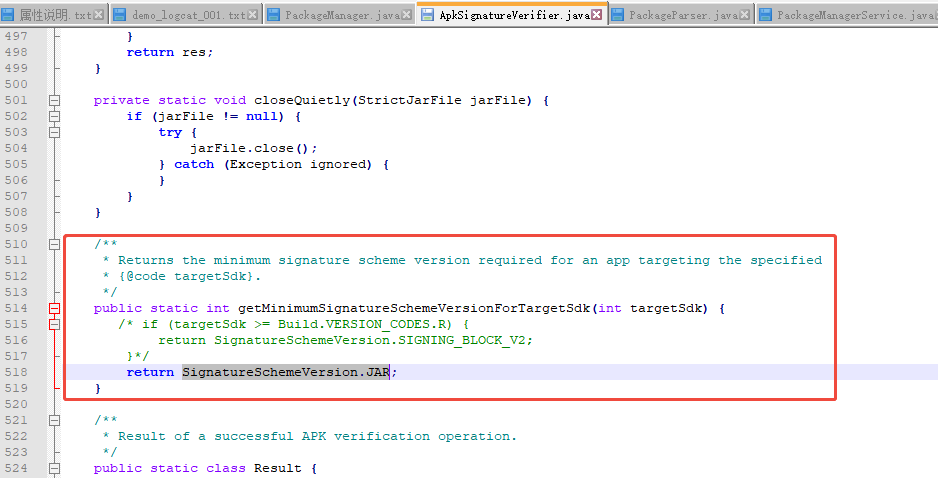The image size is (938, 478).
Task: Collapse the closeQuietly method fold at line 501
Action: pyautogui.click(x=54, y=101)
